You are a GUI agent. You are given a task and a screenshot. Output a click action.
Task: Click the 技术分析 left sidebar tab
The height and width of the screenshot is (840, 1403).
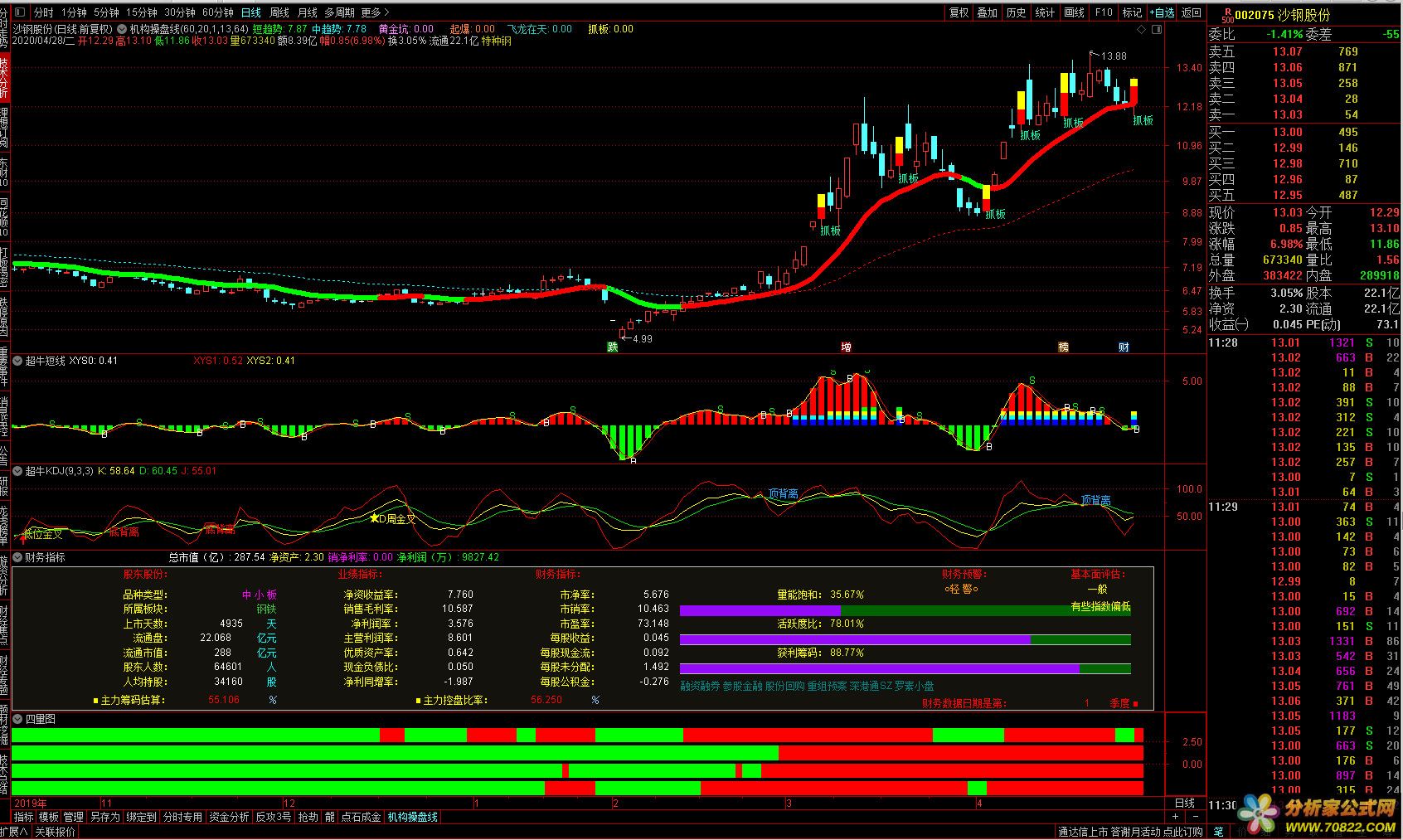click(5, 77)
